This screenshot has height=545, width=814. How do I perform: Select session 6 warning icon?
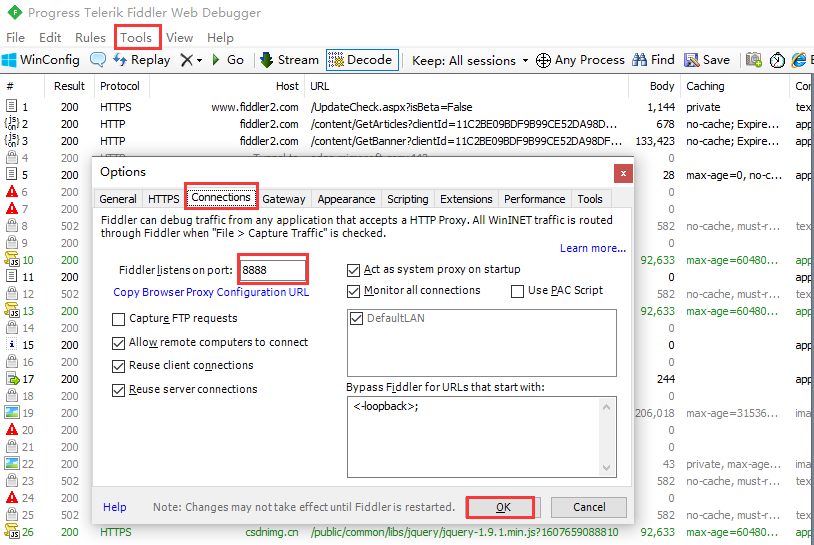pyautogui.click(x=11, y=192)
